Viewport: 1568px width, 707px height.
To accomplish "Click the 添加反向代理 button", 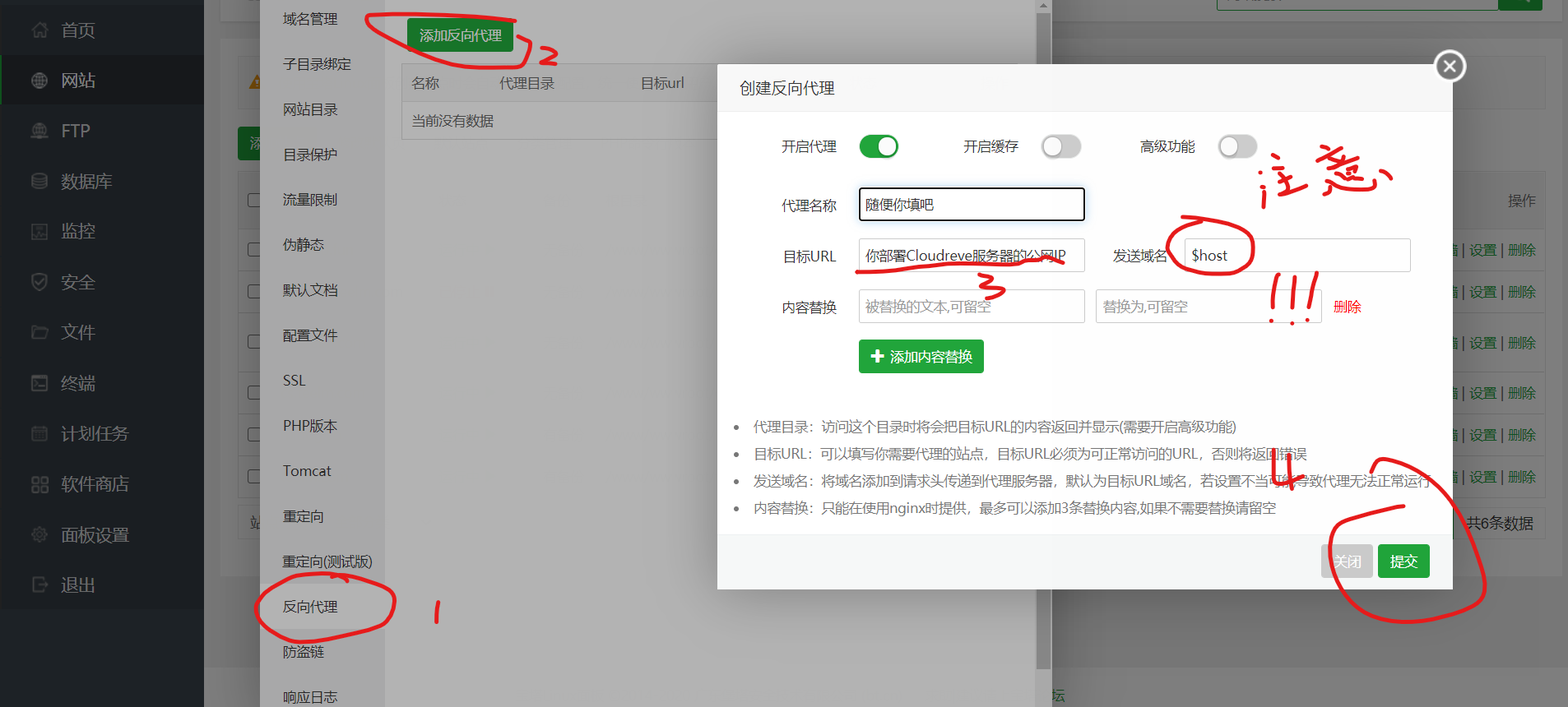I will [x=461, y=35].
